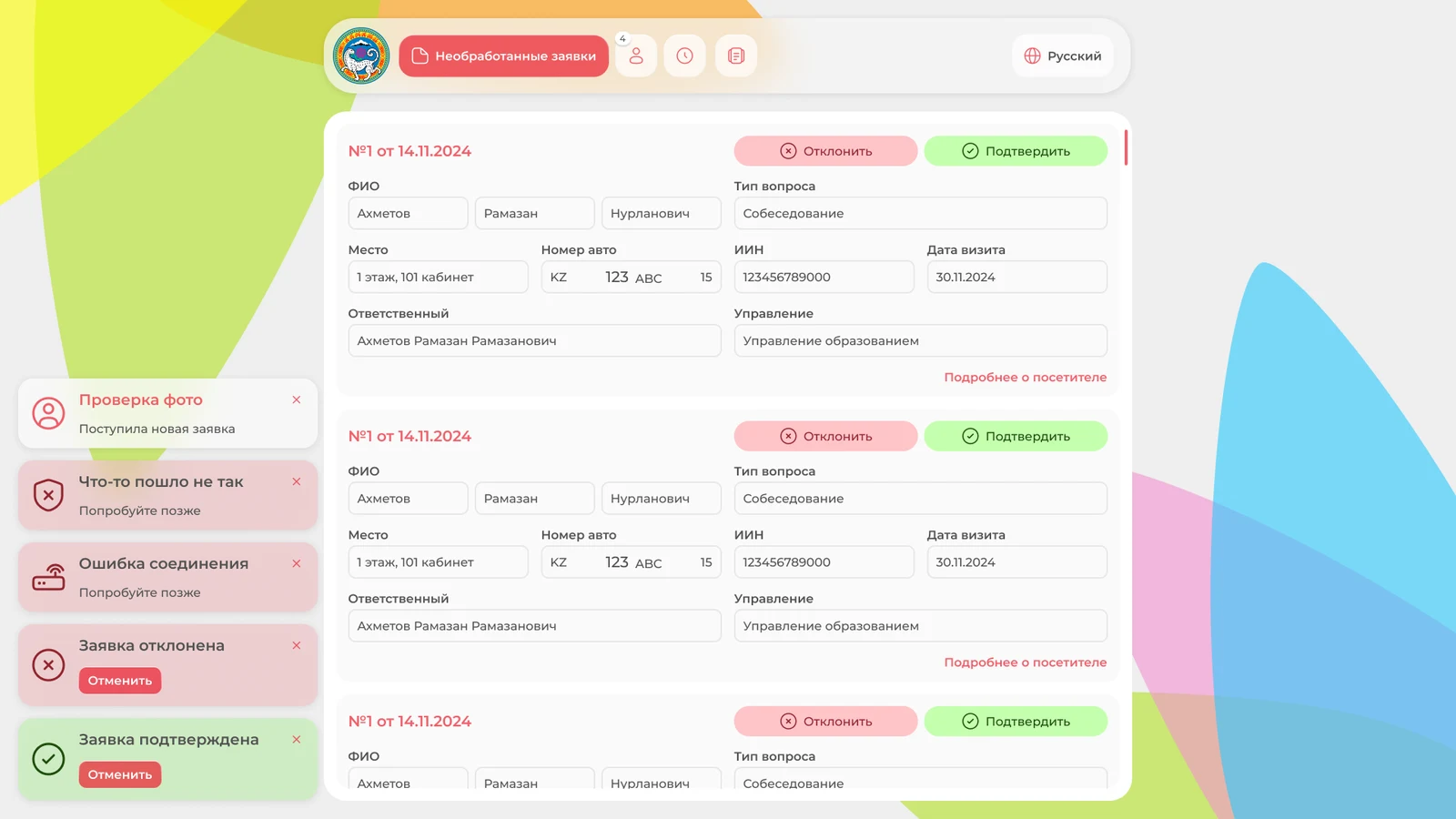Image resolution: width=1456 pixels, height=819 pixels.
Task: Click the person icon in Проверка фото notification
Action: pos(49,413)
